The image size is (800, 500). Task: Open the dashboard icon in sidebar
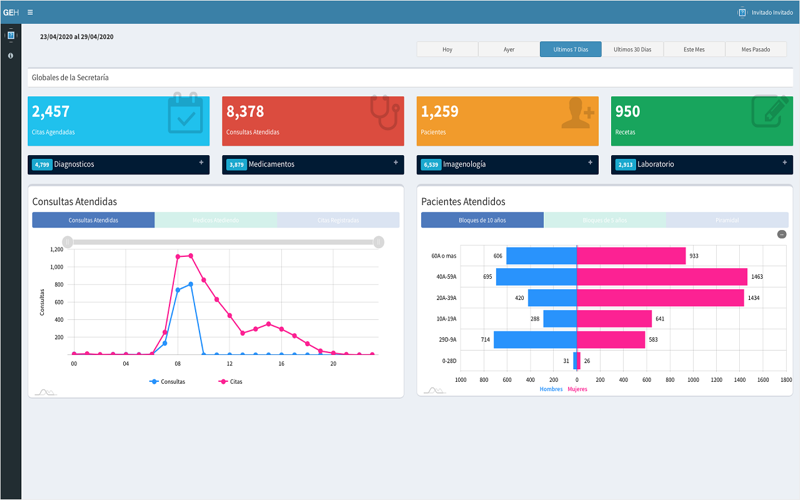point(11,35)
